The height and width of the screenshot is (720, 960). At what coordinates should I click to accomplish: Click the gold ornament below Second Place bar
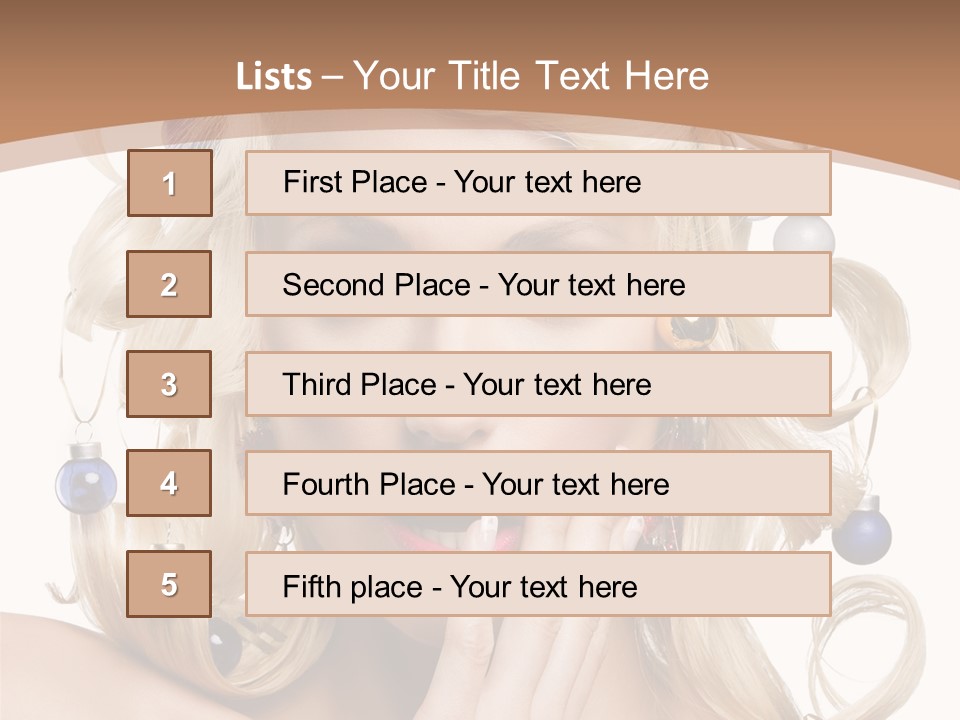pos(694,333)
